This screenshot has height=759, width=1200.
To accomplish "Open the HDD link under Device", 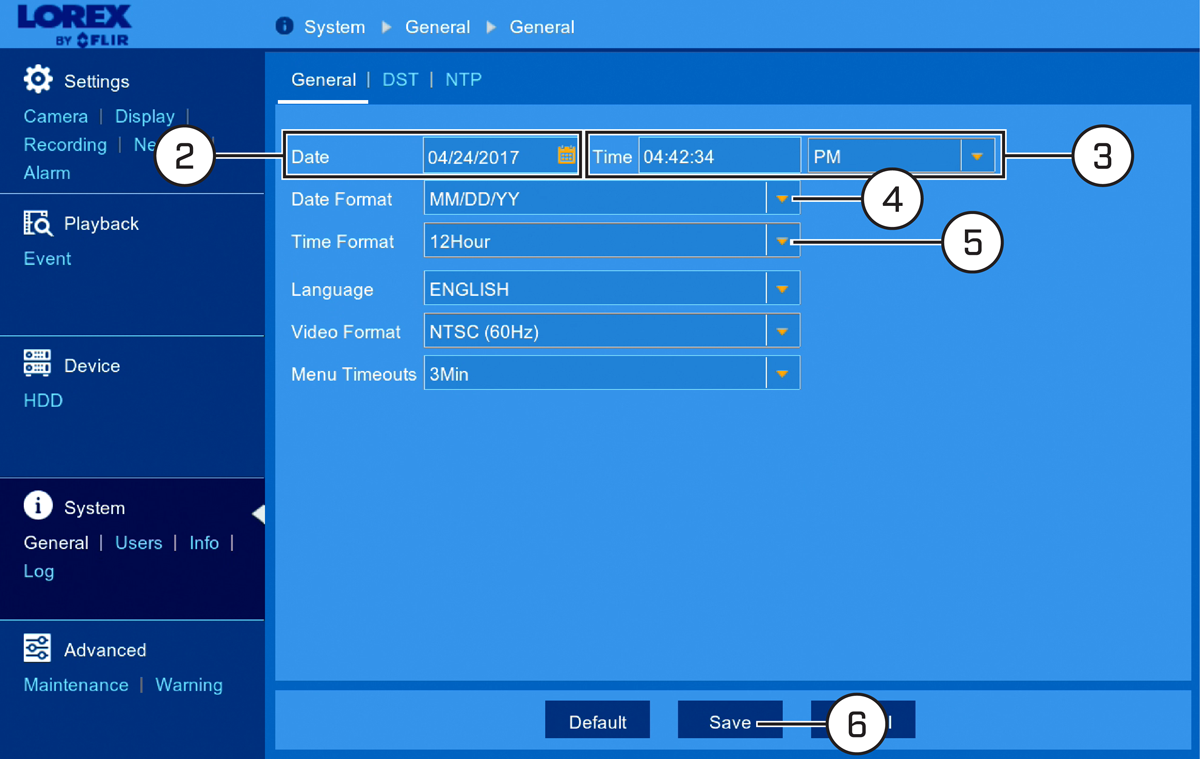I will pos(43,400).
